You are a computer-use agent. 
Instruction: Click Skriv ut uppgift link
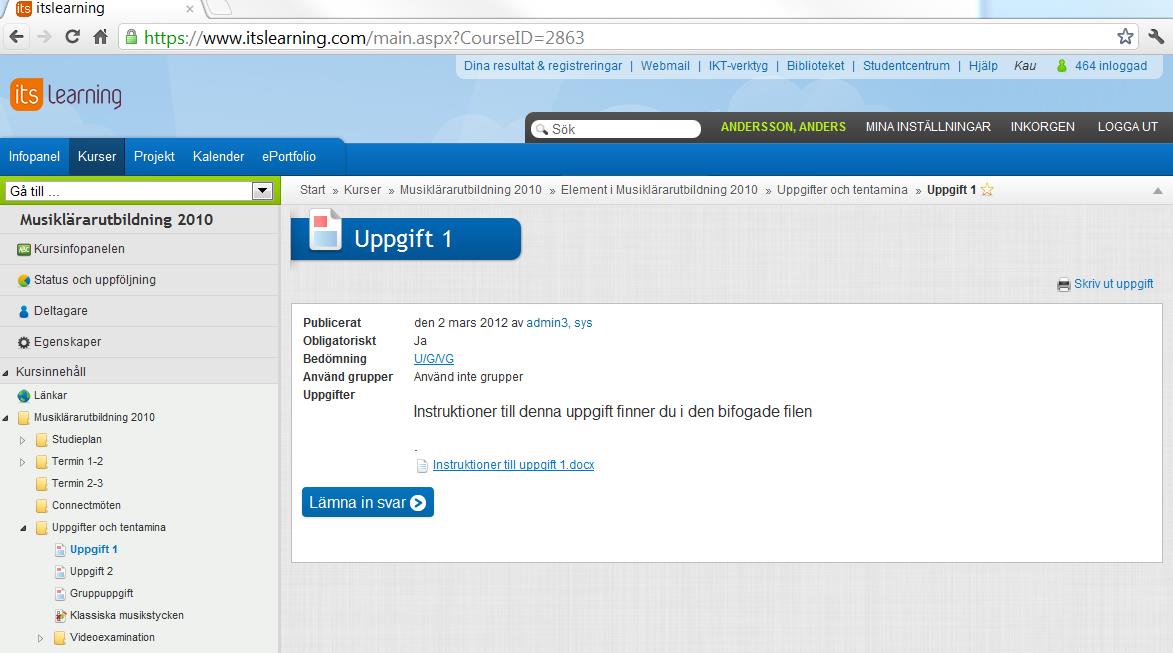coord(1114,284)
